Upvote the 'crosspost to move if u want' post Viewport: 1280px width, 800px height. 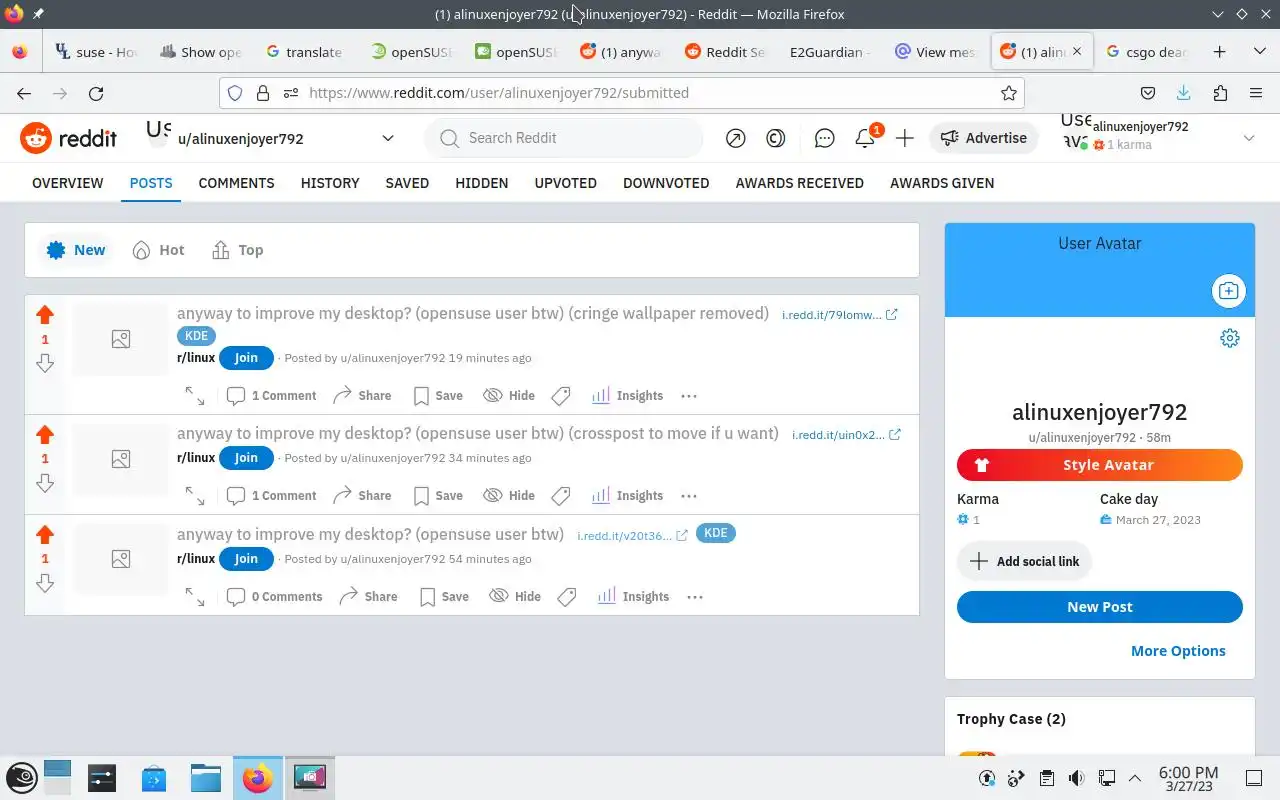(x=45, y=435)
